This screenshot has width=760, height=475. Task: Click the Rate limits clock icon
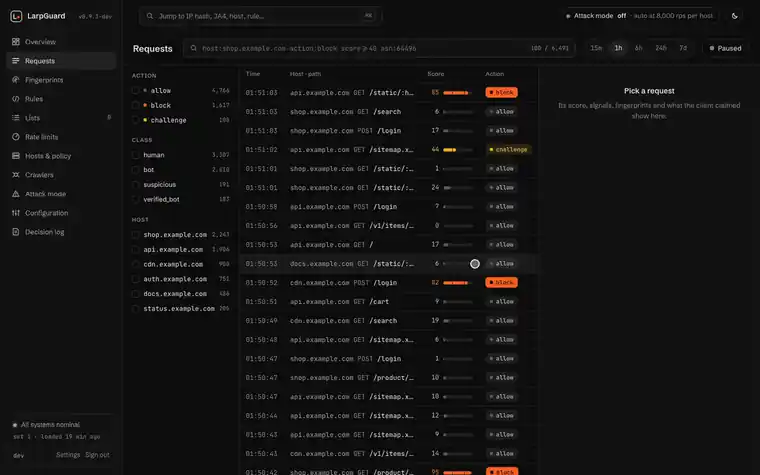coord(16,137)
